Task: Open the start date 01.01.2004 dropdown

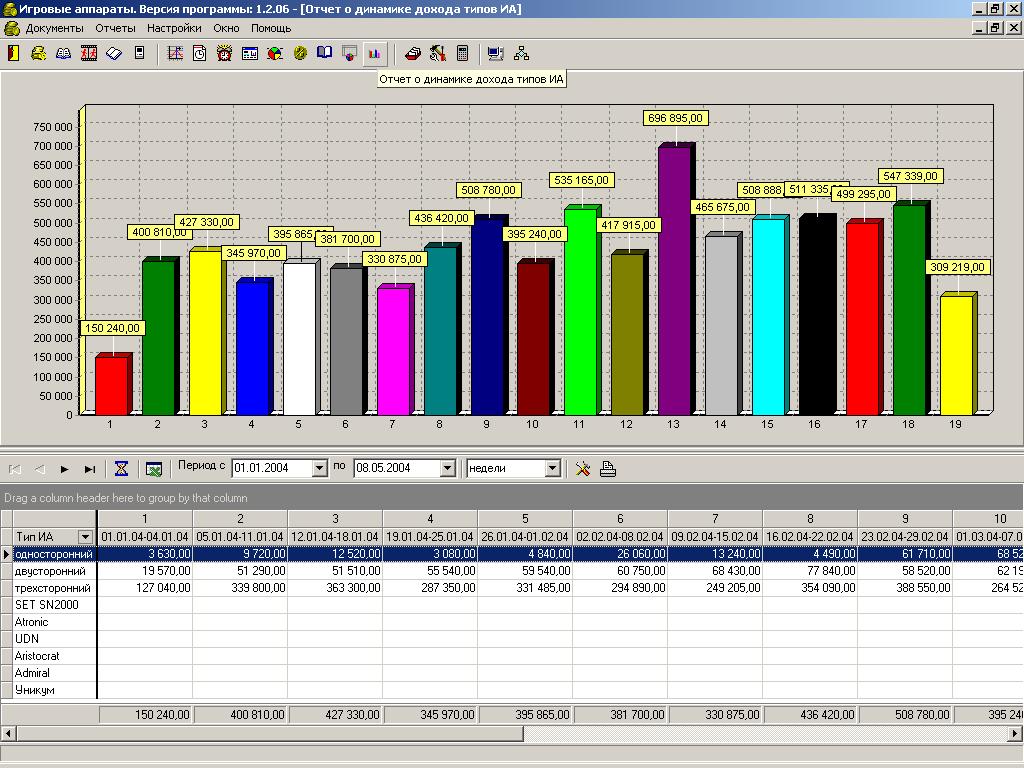Action: pyautogui.click(x=319, y=468)
